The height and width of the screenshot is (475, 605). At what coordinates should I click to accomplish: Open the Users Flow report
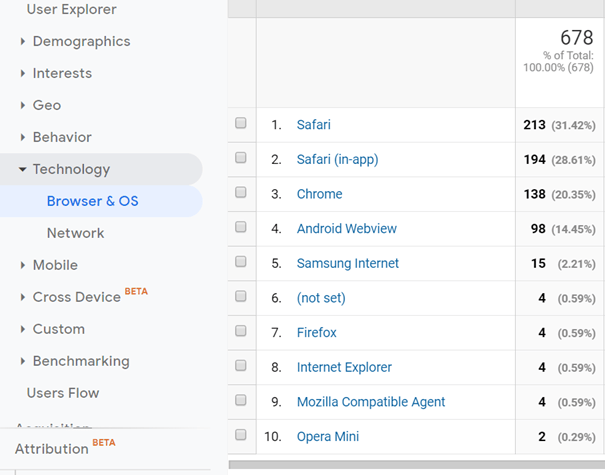click(x=63, y=393)
